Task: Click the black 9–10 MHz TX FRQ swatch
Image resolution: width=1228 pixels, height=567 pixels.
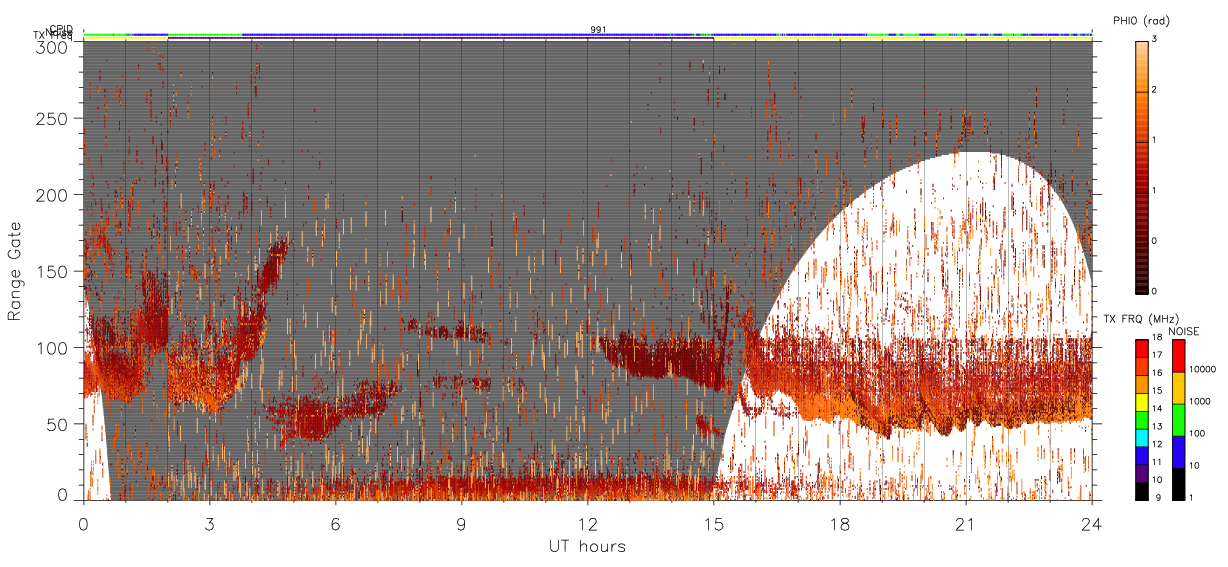Action: [x=1141, y=491]
